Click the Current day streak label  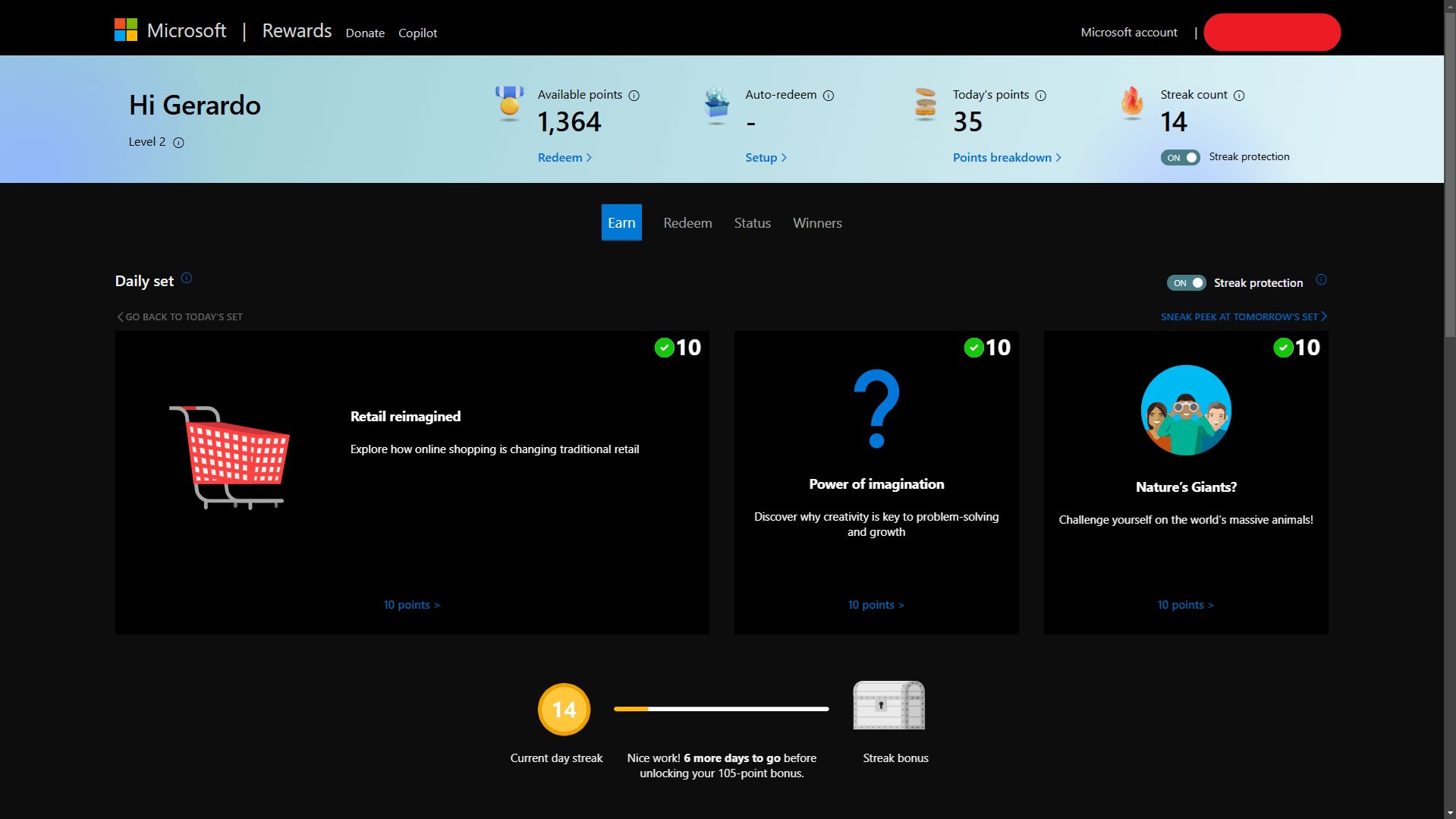tap(556, 758)
